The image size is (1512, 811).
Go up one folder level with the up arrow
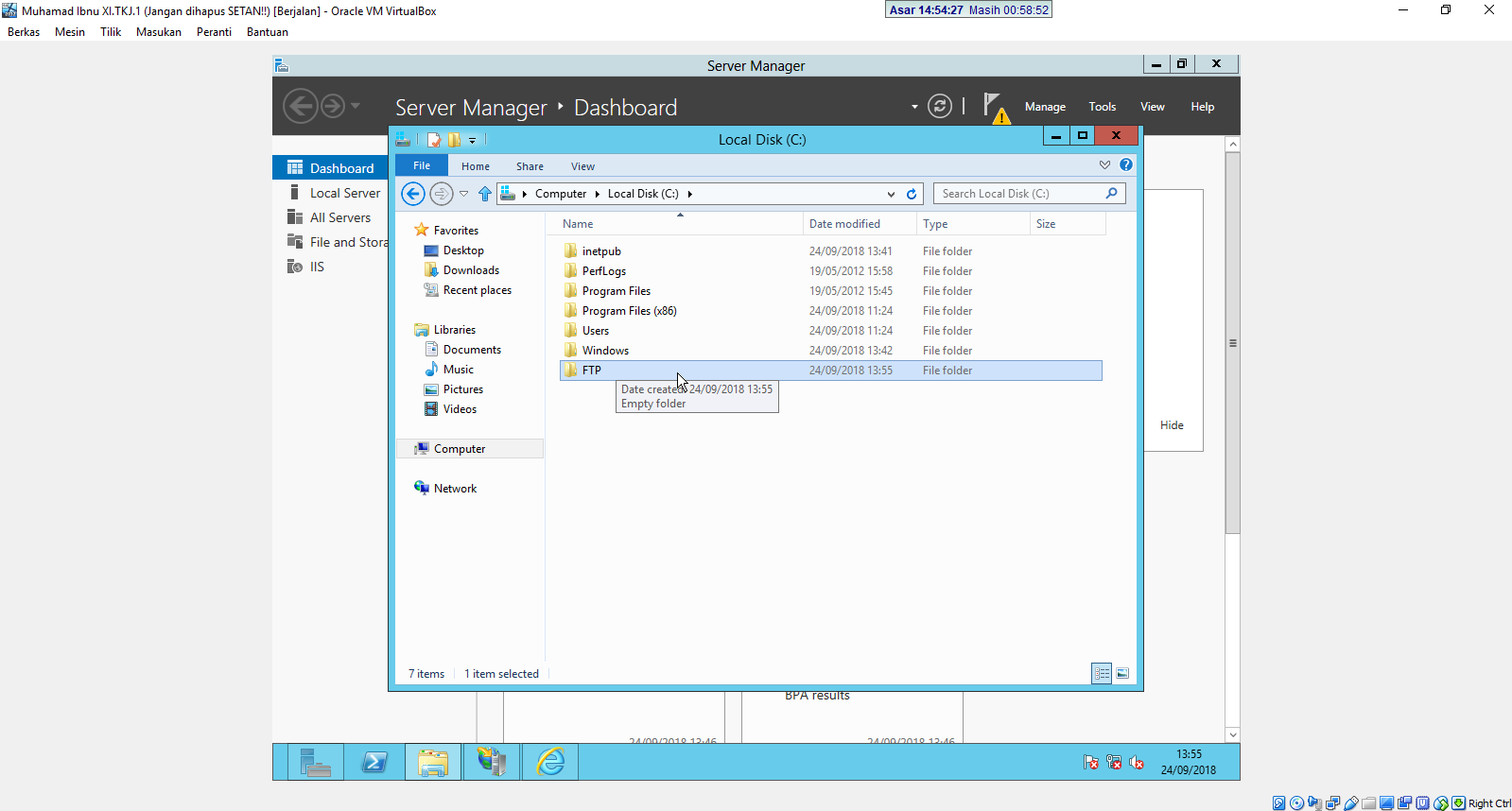pos(485,194)
